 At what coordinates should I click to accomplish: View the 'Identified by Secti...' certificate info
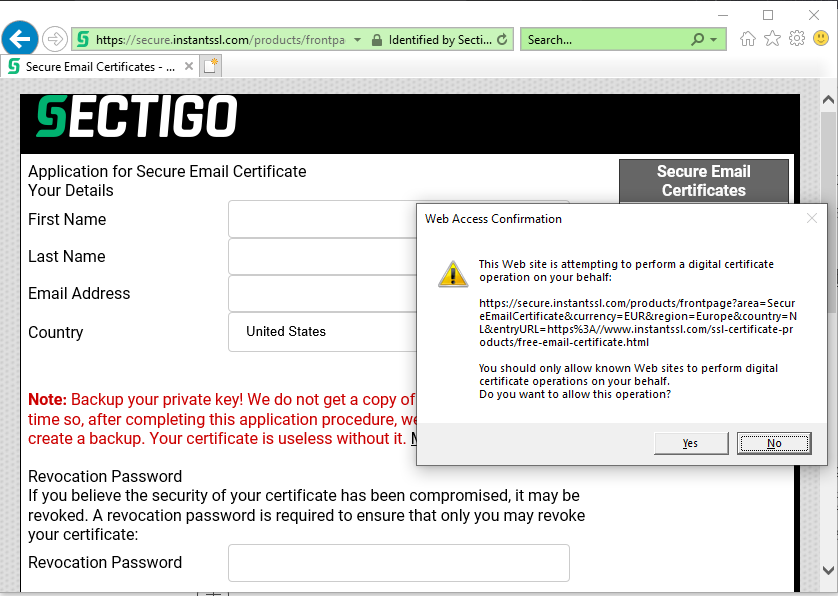440,40
